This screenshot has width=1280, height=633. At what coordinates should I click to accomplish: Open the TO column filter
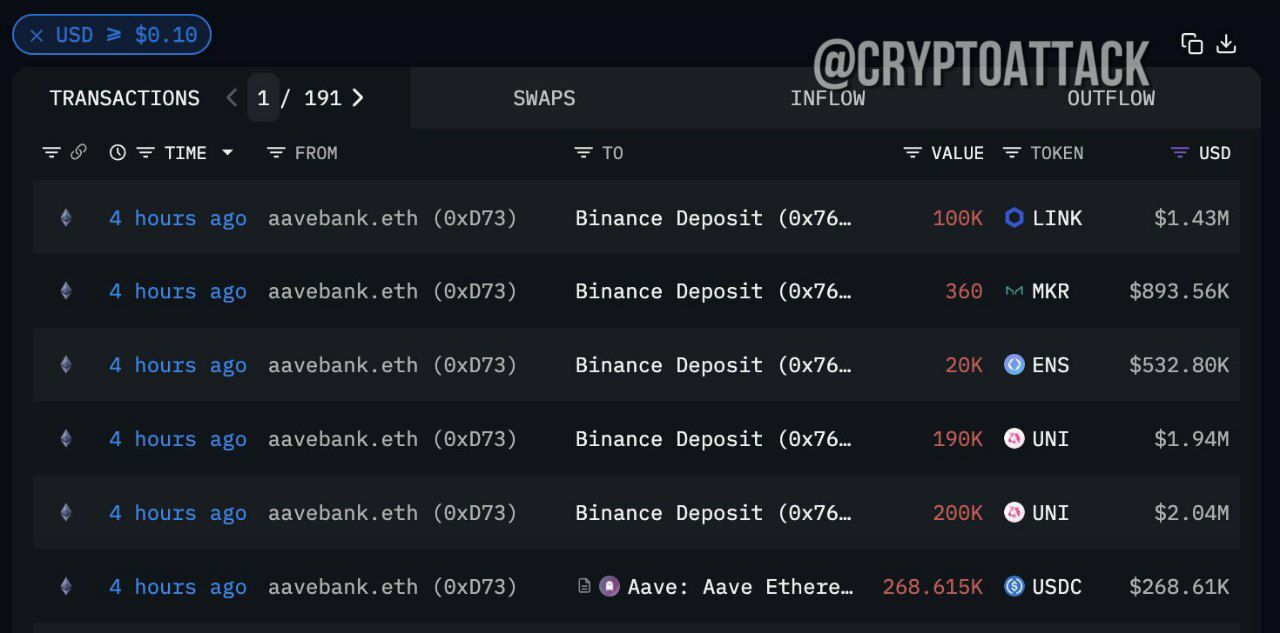584,152
